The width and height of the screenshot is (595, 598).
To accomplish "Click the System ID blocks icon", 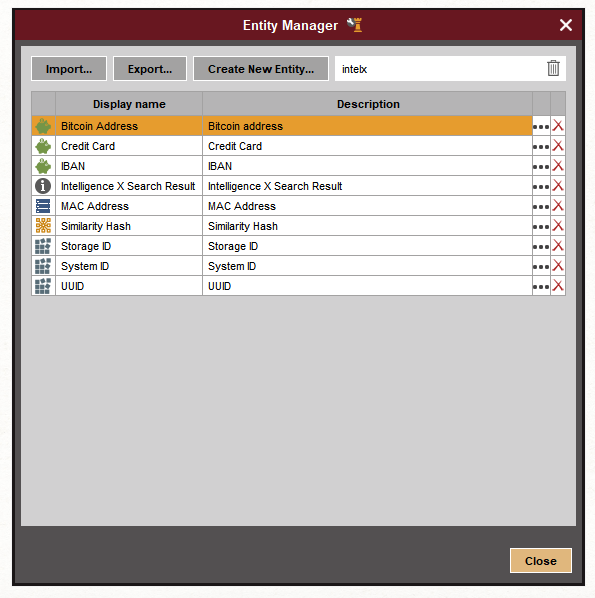I will tap(43, 266).
